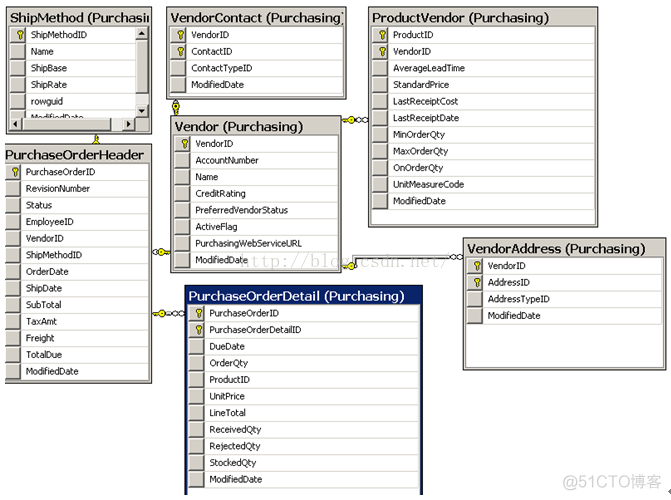Select the ShipMethod table title bar
Screen dimensions: 671x500
click(79, 18)
